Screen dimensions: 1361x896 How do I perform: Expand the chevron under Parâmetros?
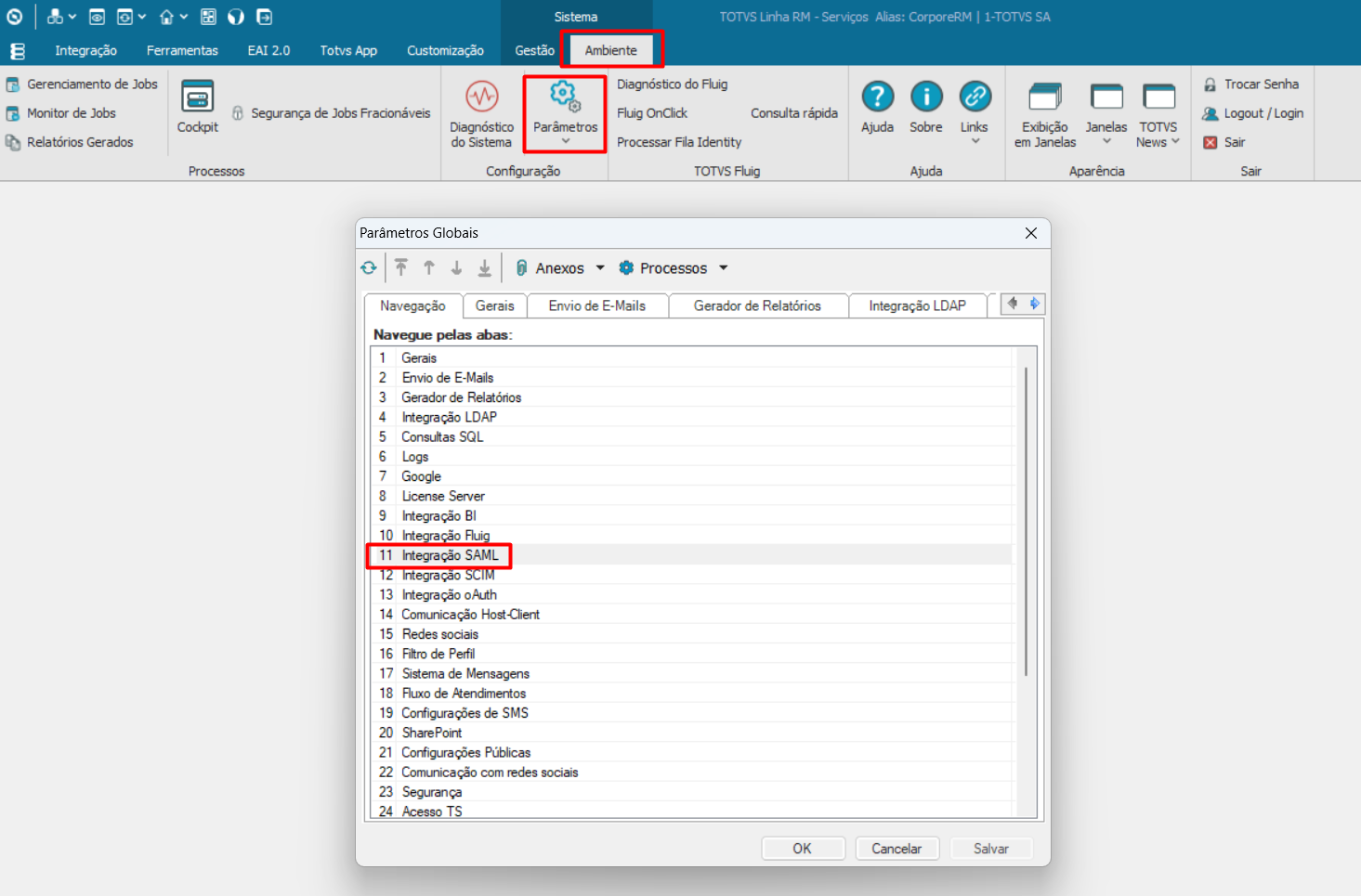click(565, 141)
